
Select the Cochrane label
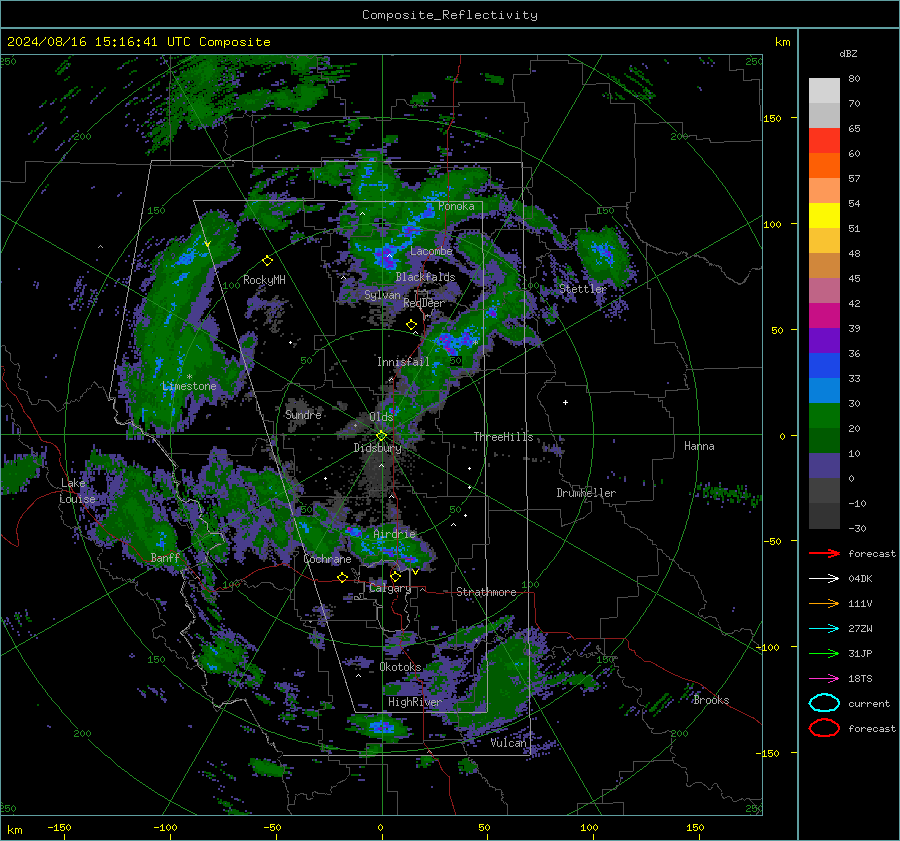(x=327, y=559)
